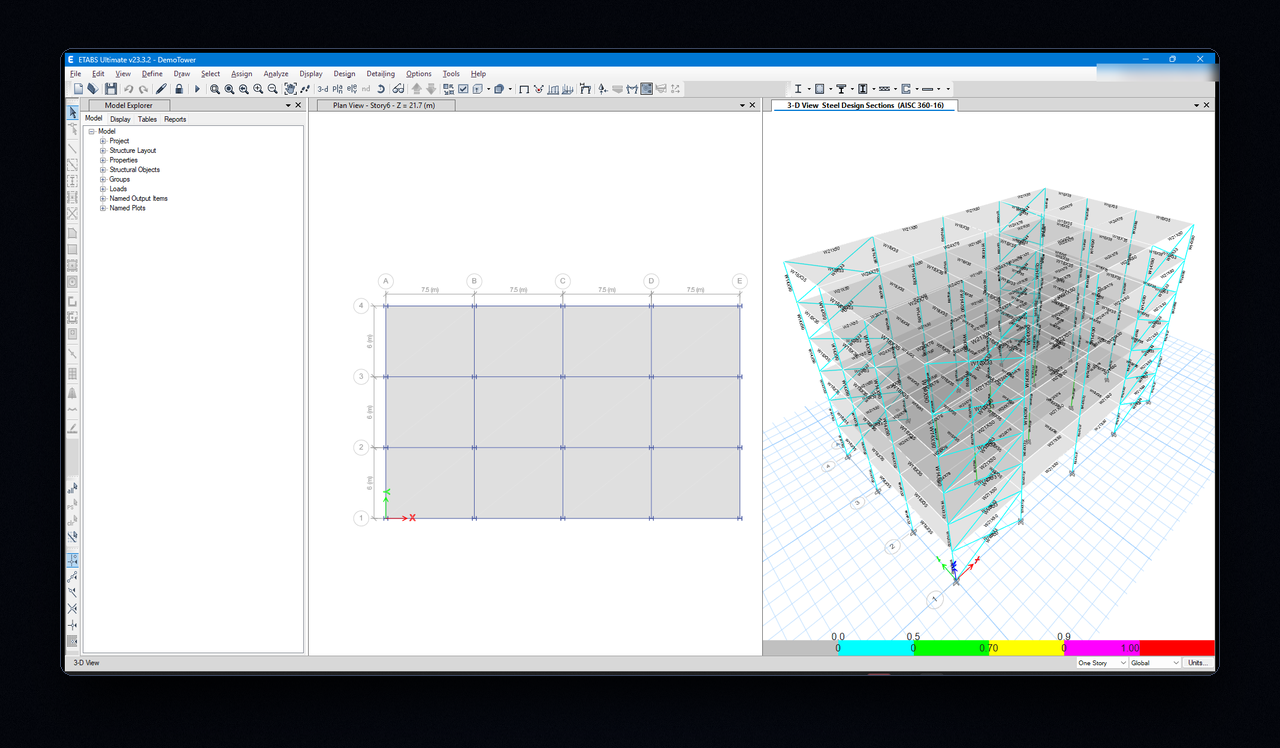1280x748 pixels.
Task: Click the Elevation view toolbar button
Action: [x=351, y=89]
